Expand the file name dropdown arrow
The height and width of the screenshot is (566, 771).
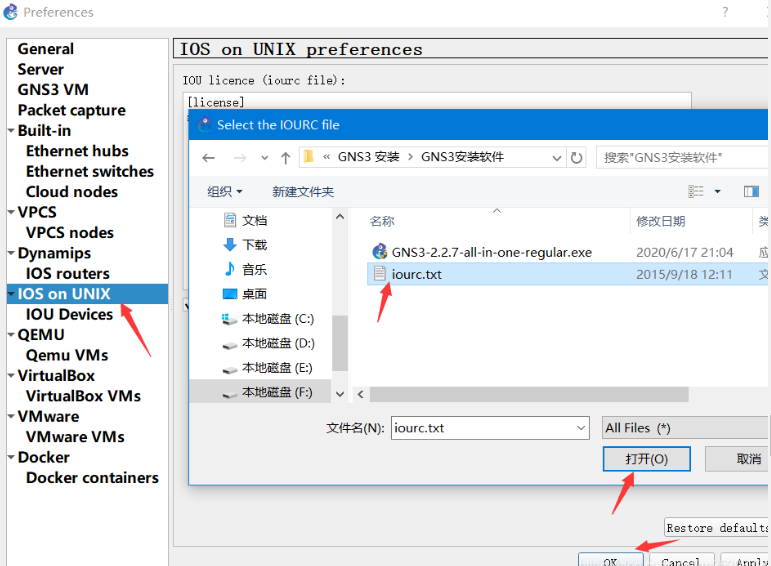tap(581, 428)
